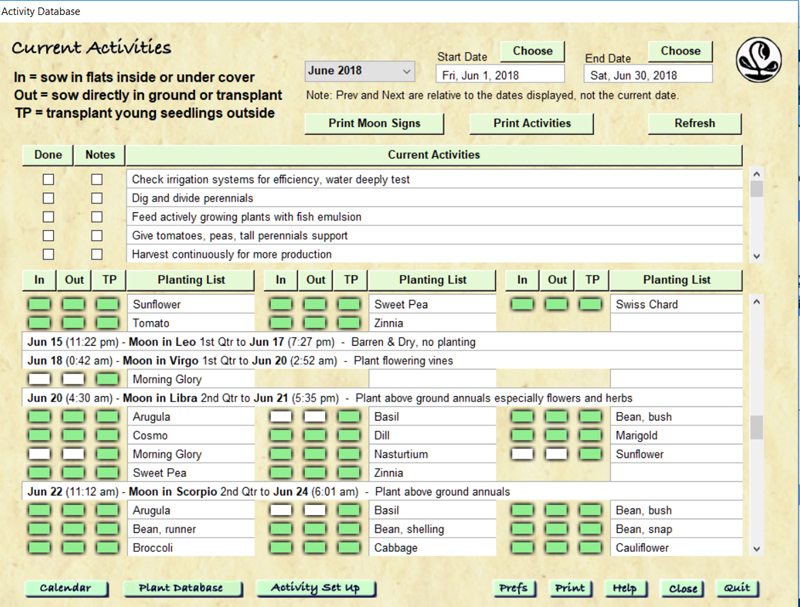800x607 pixels.
Task: Click the bottom Print button
Action: click(x=570, y=588)
